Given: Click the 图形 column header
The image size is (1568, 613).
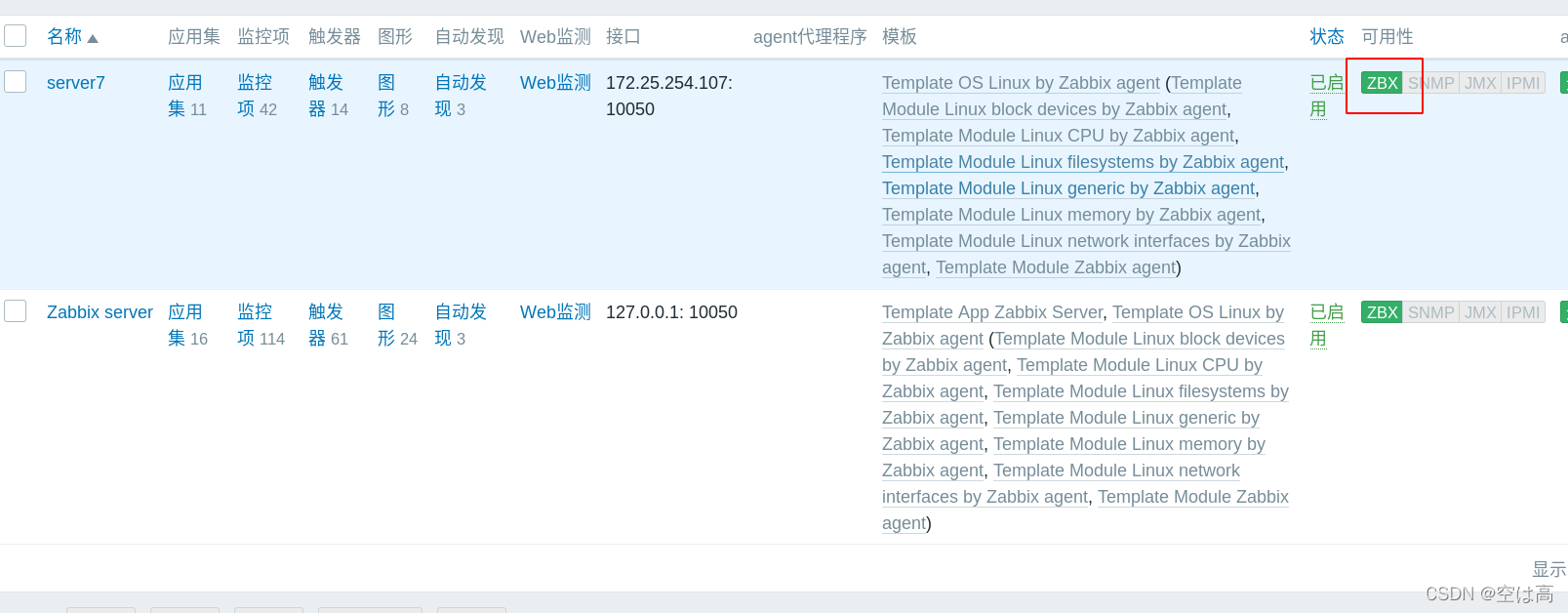Looking at the screenshot, I should point(395,37).
